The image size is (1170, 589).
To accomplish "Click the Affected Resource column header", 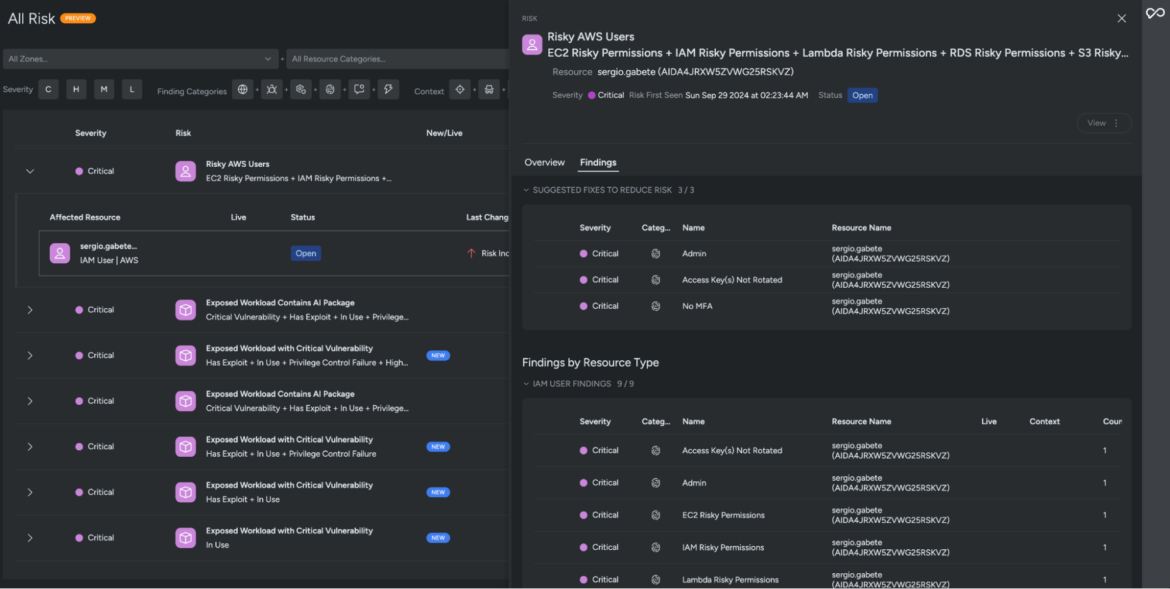I will tap(84, 217).
